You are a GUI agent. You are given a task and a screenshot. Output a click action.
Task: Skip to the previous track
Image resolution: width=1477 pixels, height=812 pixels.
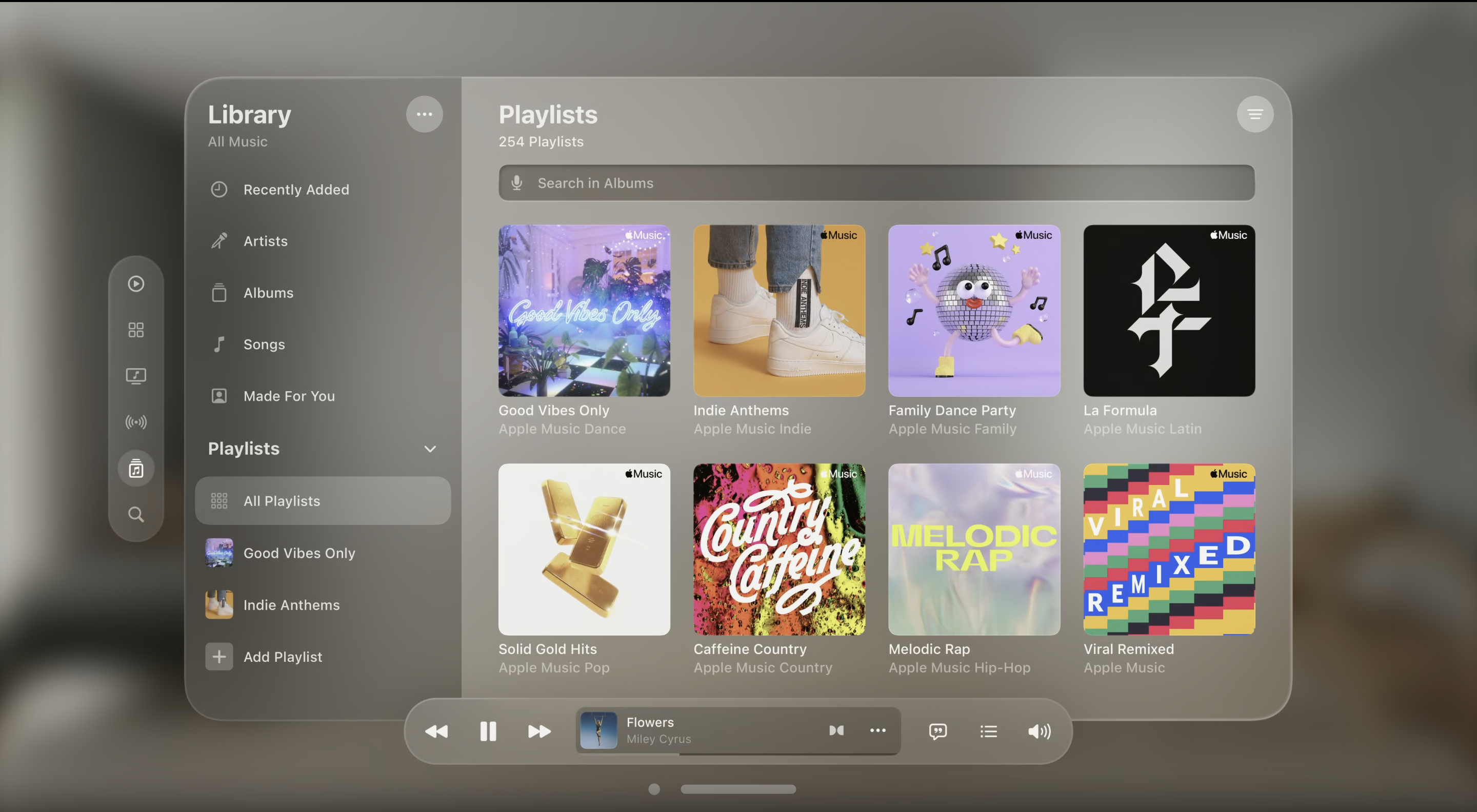point(436,731)
